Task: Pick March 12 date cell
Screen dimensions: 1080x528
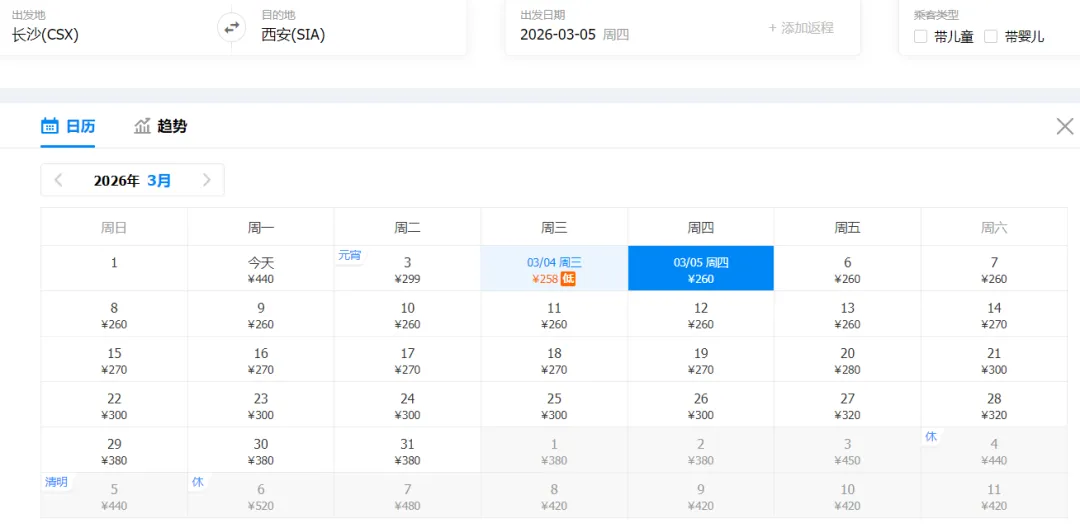Action: point(701,314)
